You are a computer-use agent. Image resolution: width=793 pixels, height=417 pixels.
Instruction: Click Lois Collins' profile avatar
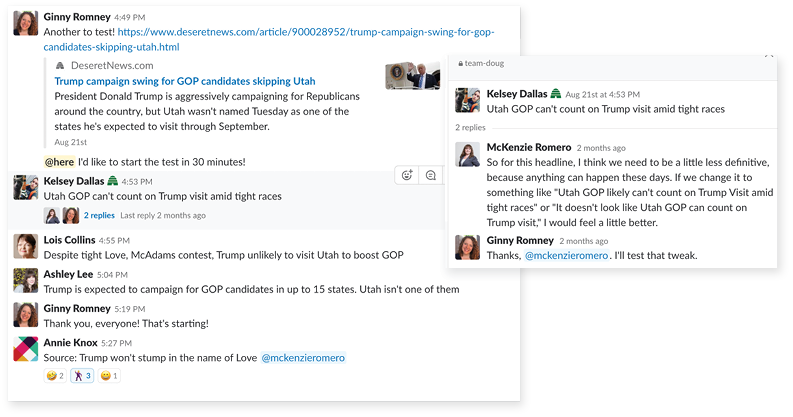click(25, 247)
